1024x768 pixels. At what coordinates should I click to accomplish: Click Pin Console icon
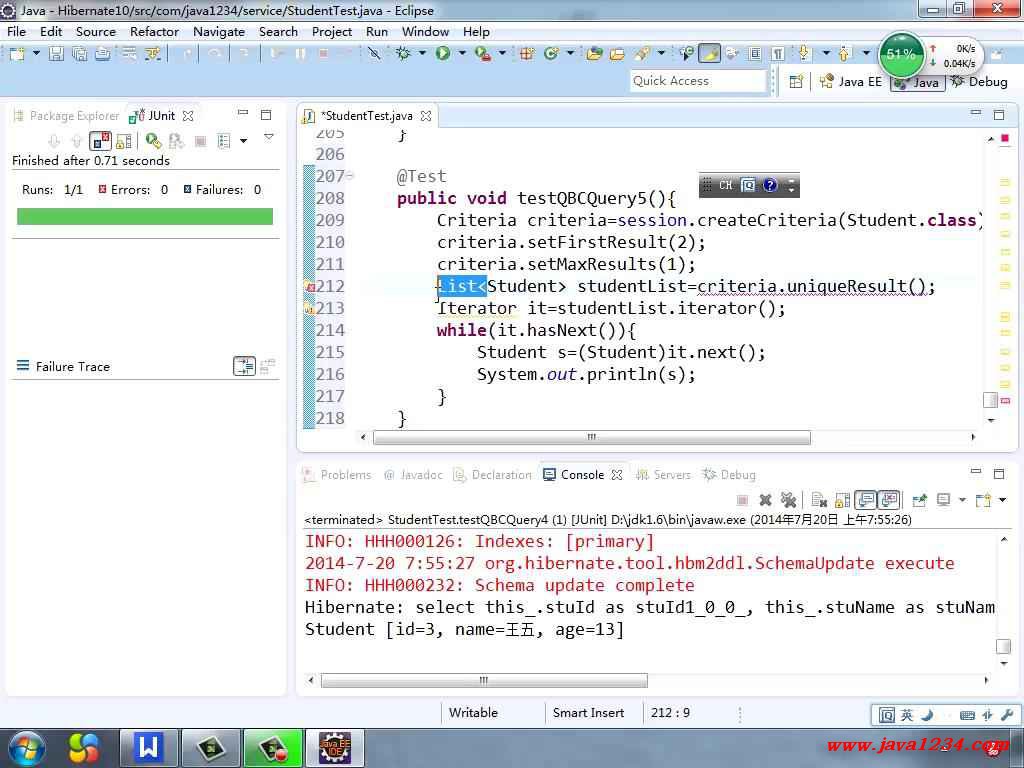point(920,500)
